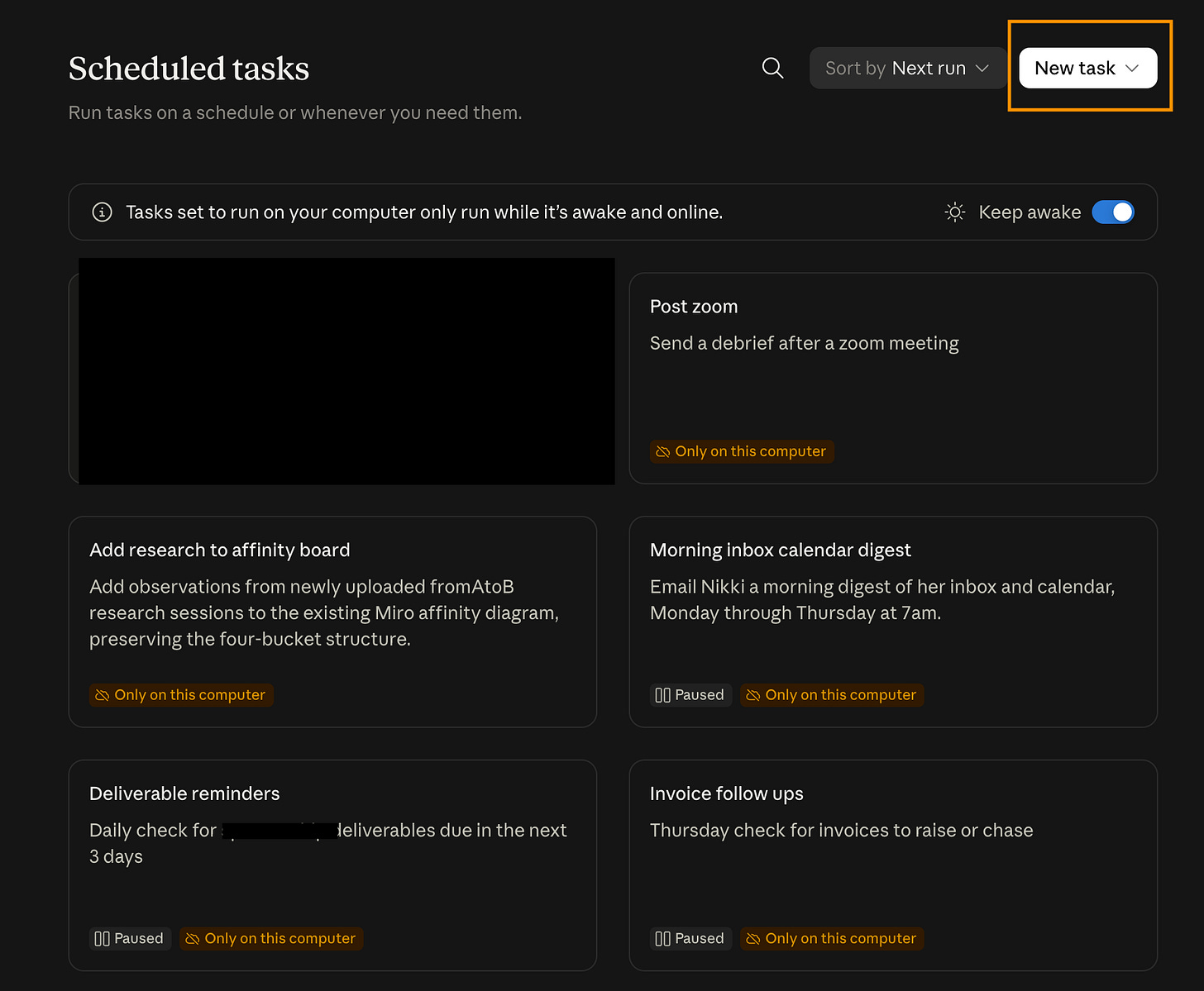This screenshot has height=991, width=1204.
Task: Open the Deliverable reminders task
Action: pos(332,865)
